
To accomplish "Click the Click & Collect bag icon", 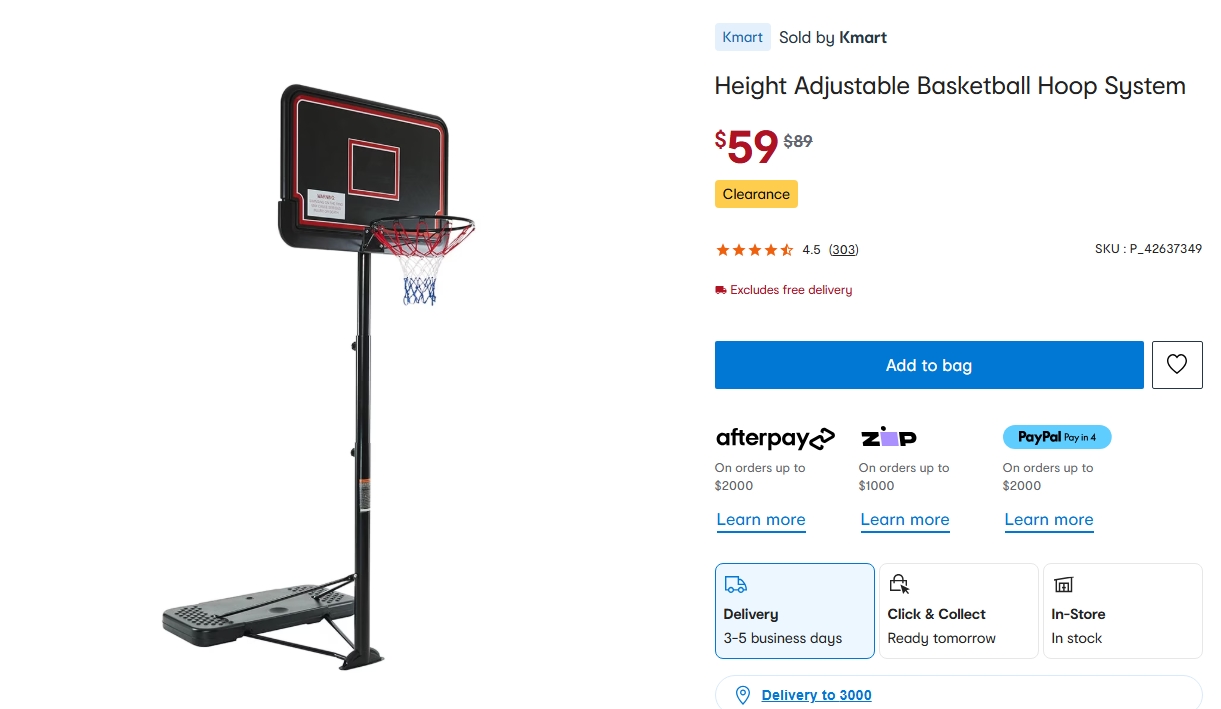I will [x=899, y=584].
